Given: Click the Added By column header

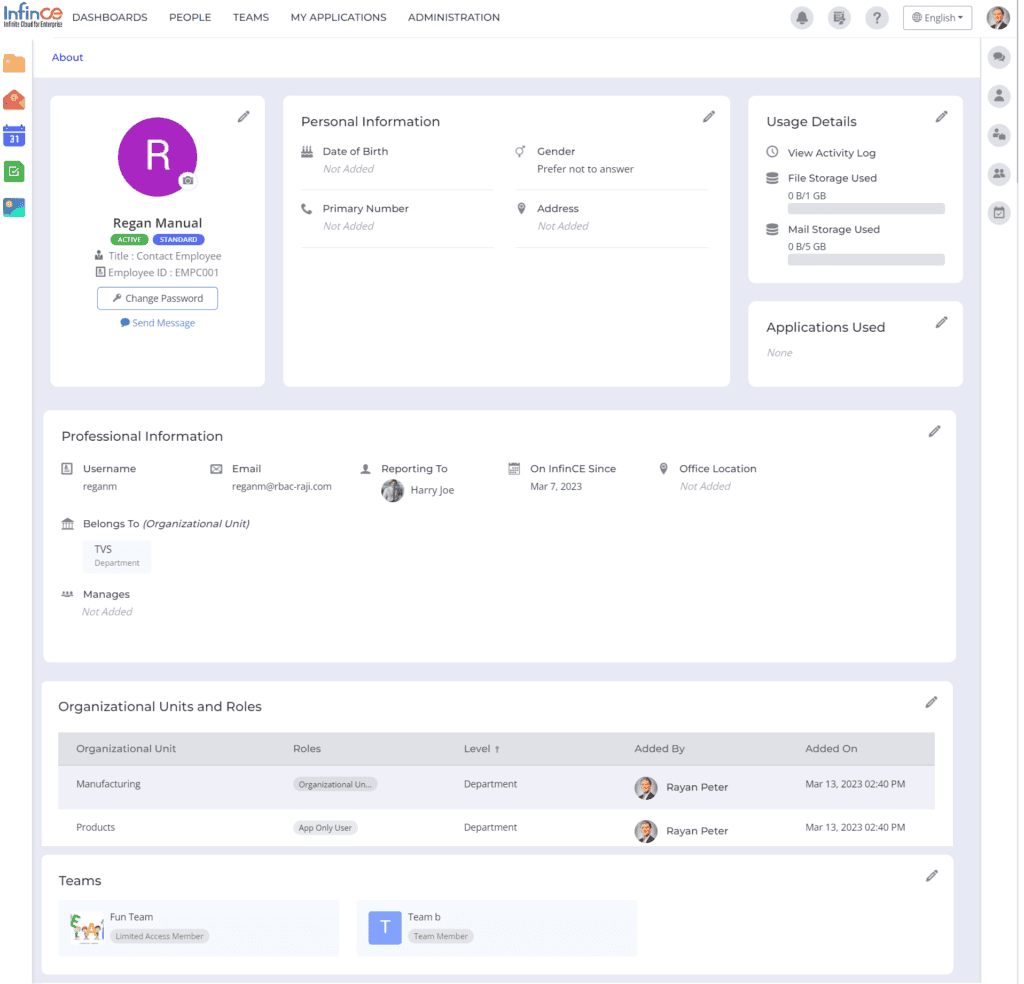Looking at the screenshot, I should coord(660,749).
